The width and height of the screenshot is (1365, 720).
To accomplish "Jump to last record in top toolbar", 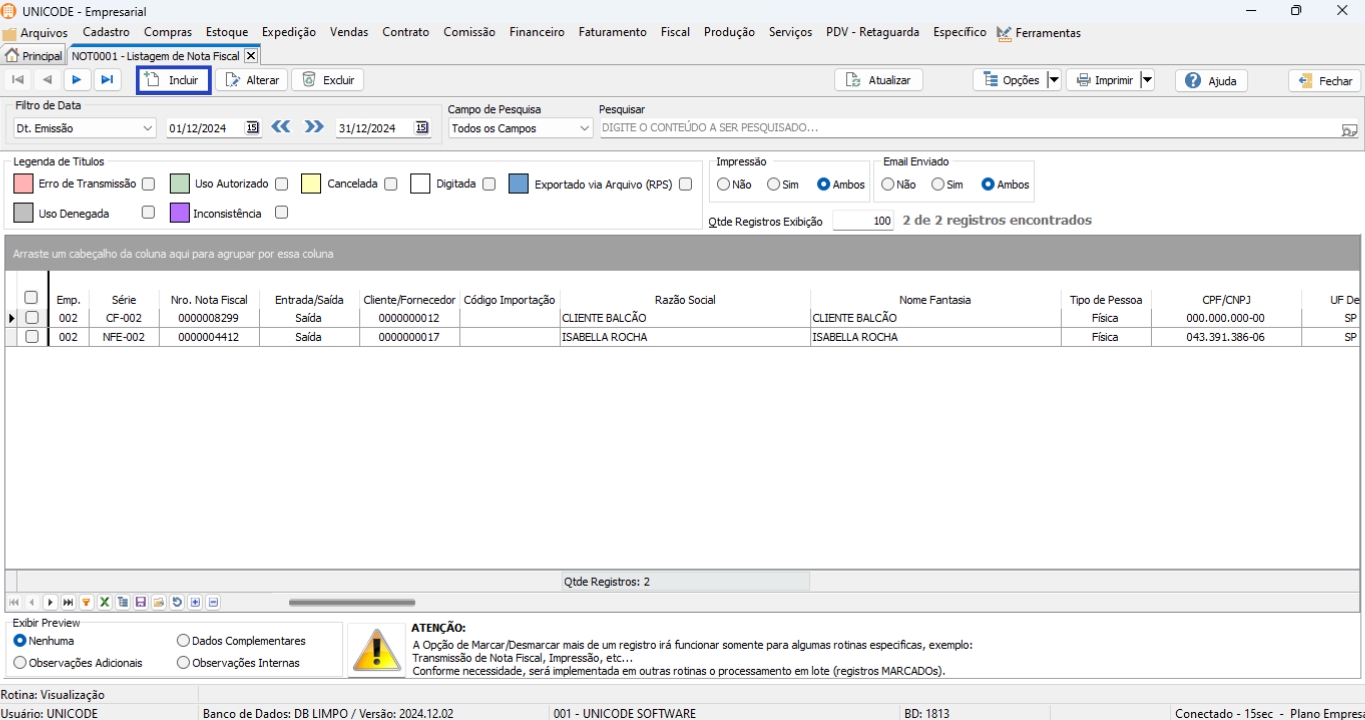I will click(107, 80).
